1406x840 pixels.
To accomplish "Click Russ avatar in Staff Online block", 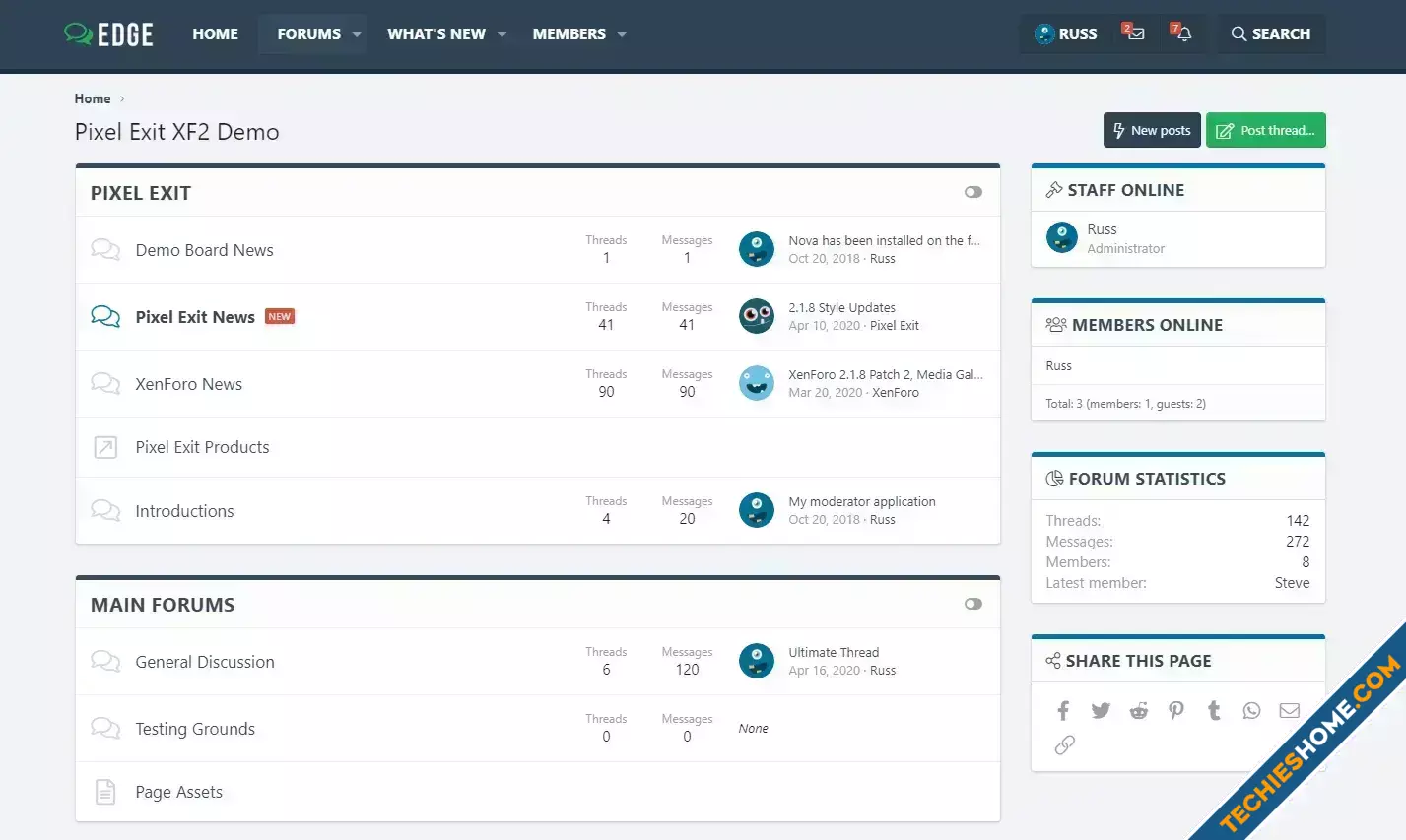I will click(x=1062, y=237).
